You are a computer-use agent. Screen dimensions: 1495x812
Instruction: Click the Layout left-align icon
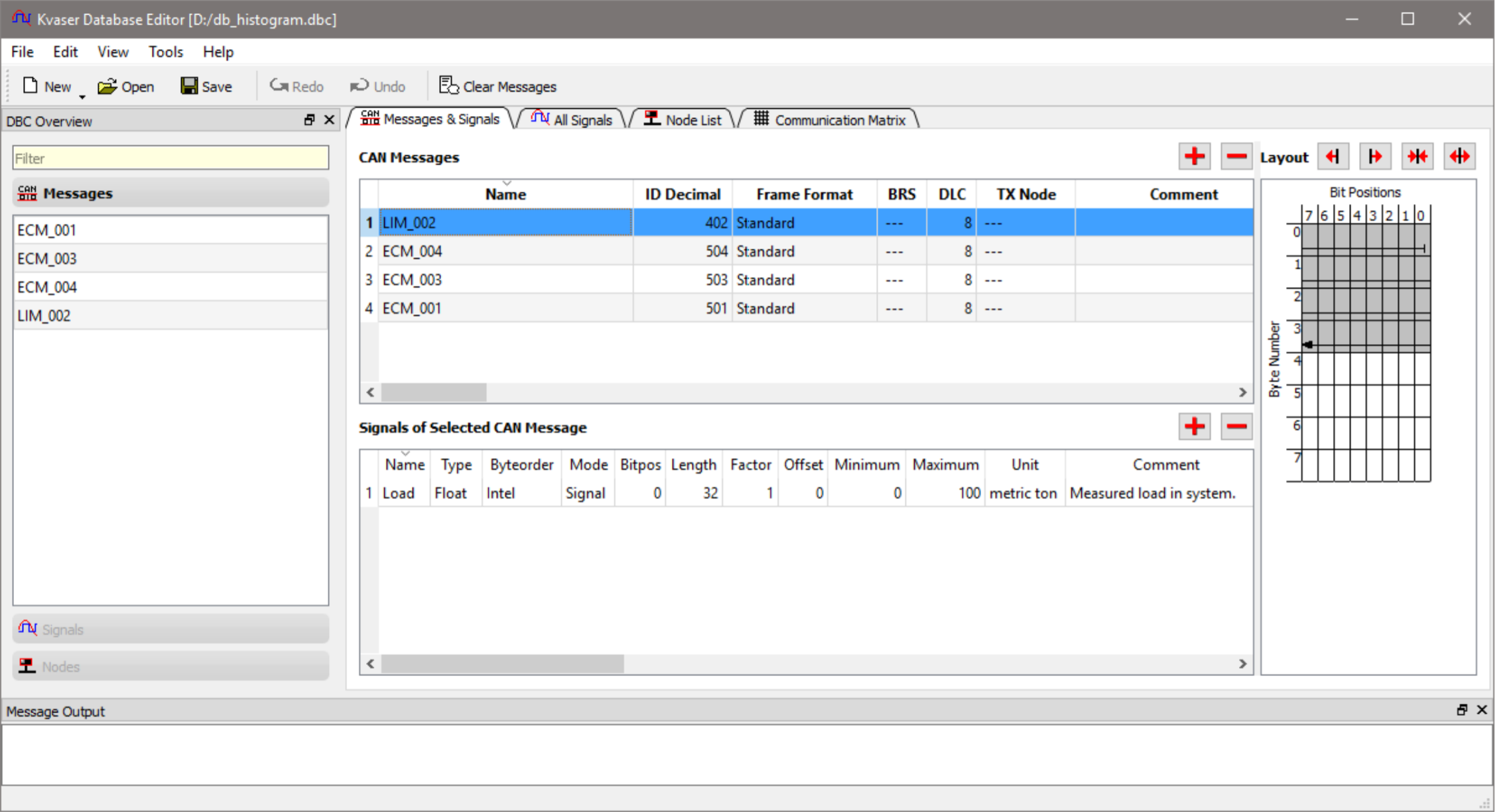tap(1335, 157)
